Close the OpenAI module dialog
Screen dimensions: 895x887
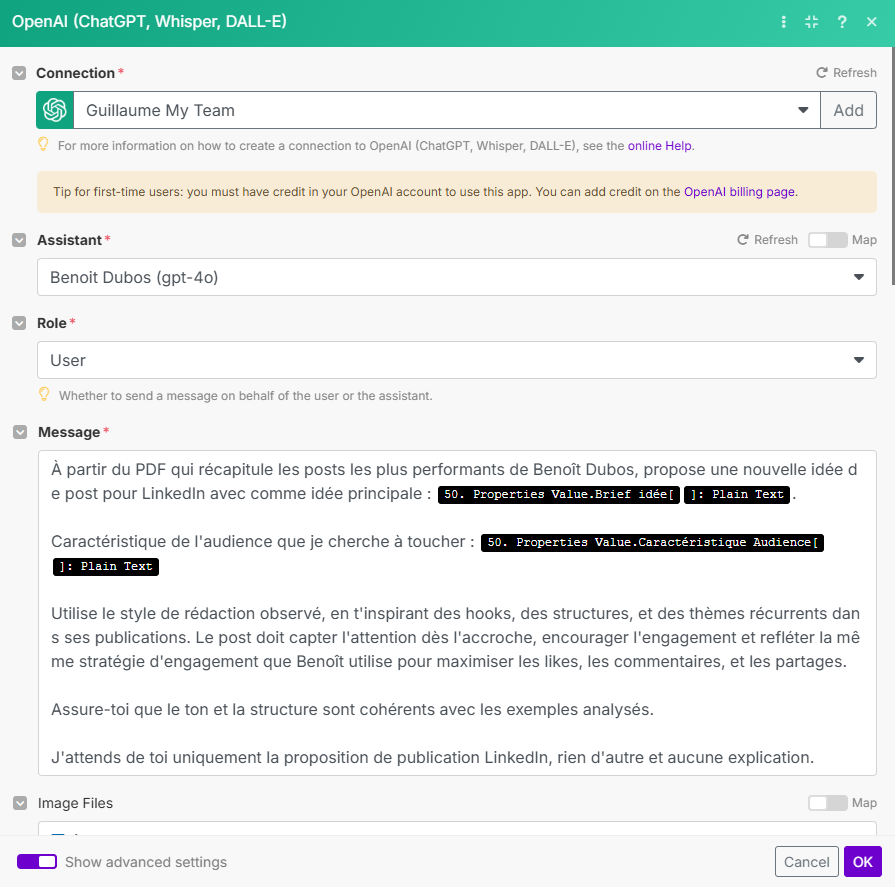tap(871, 22)
